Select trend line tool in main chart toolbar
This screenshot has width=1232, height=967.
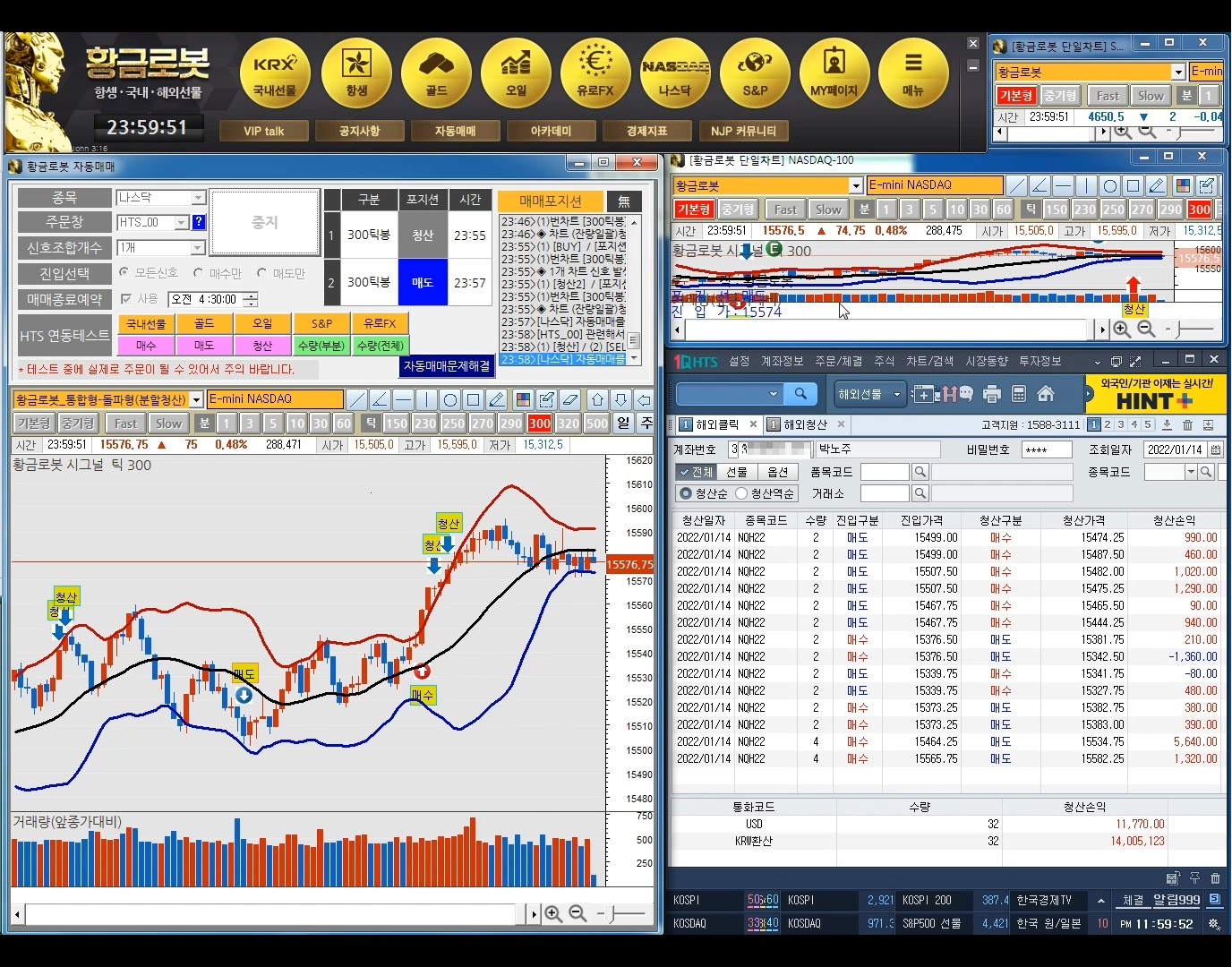[x=357, y=399]
